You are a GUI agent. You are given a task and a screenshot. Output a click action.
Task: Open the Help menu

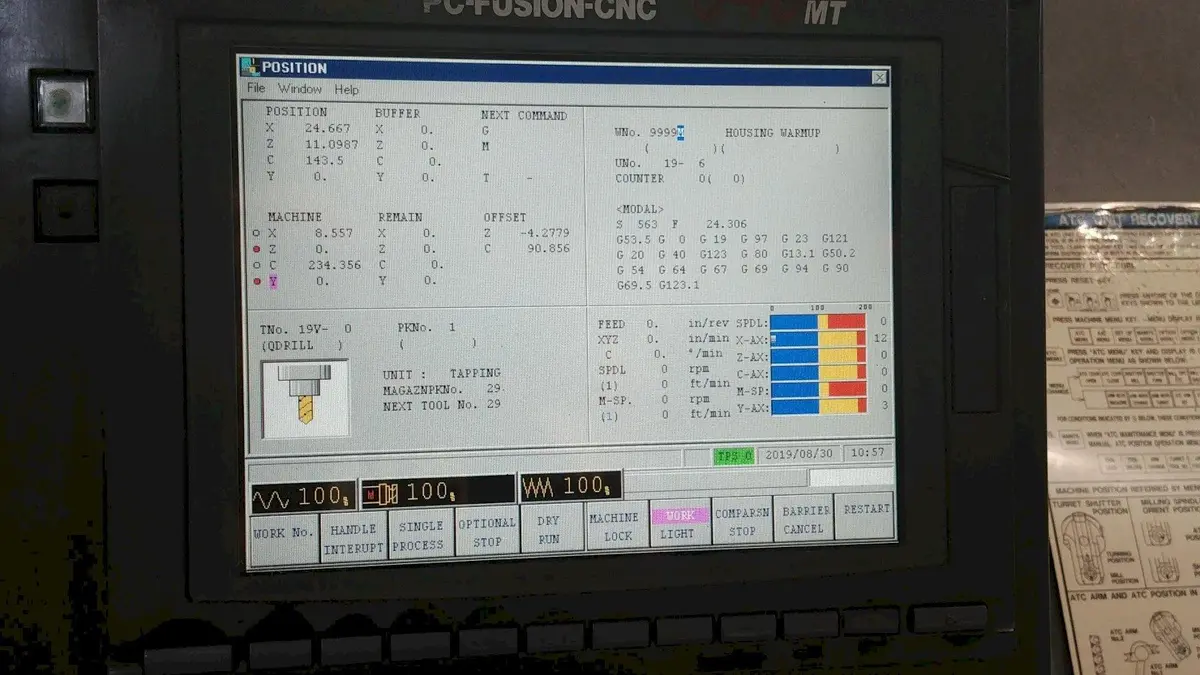point(346,90)
